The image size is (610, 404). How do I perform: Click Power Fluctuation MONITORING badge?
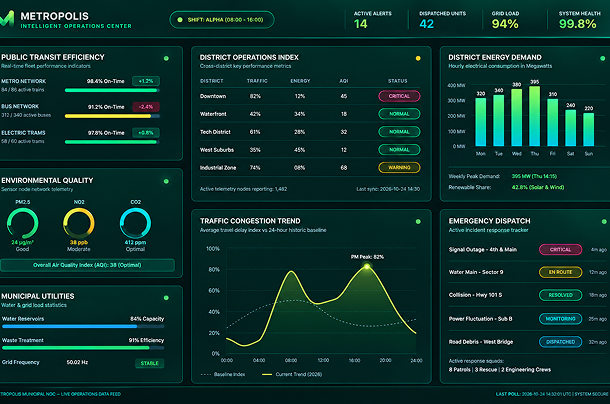(x=560, y=319)
